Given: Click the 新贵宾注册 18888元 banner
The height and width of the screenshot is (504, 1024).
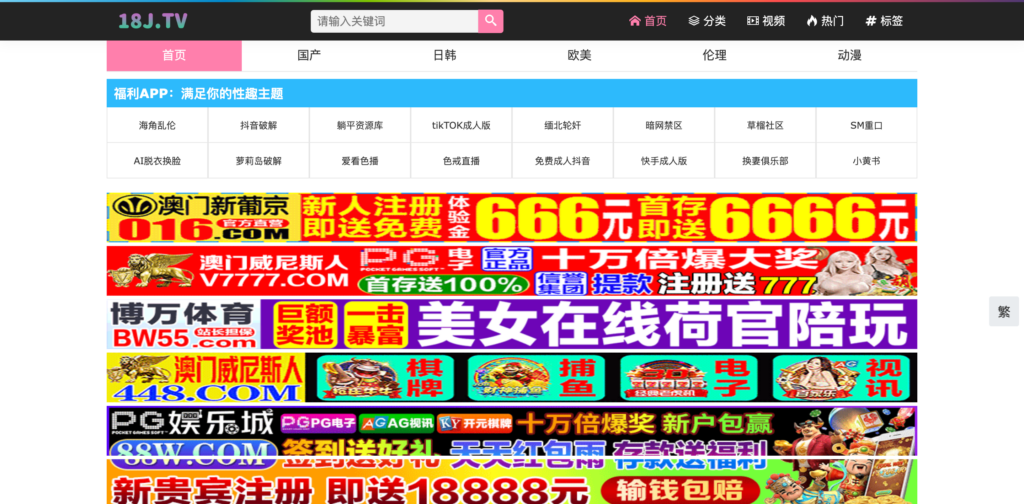Looking at the screenshot, I should tap(512, 482).
